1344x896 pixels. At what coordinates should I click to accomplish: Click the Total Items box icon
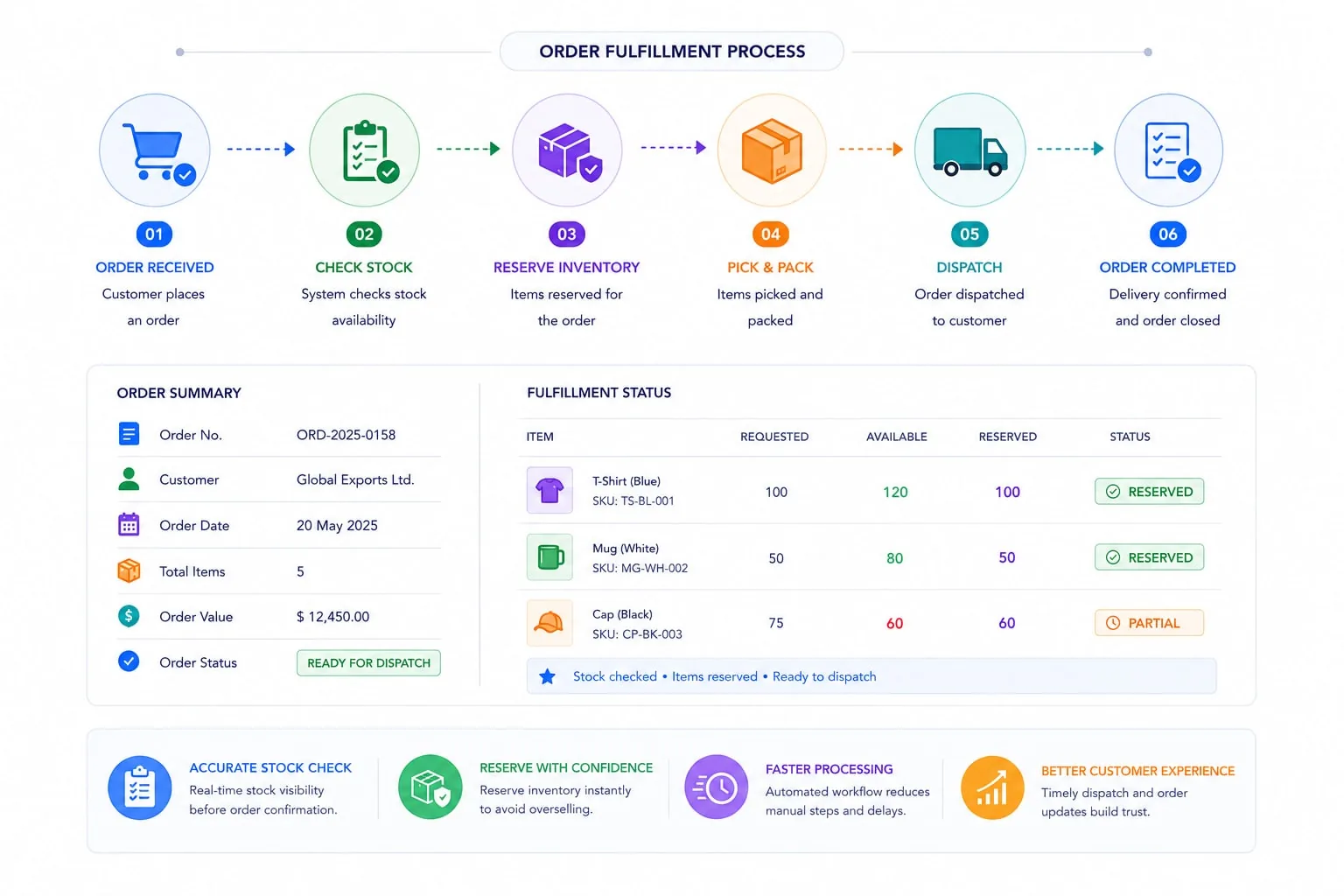[x=129, y=570]
